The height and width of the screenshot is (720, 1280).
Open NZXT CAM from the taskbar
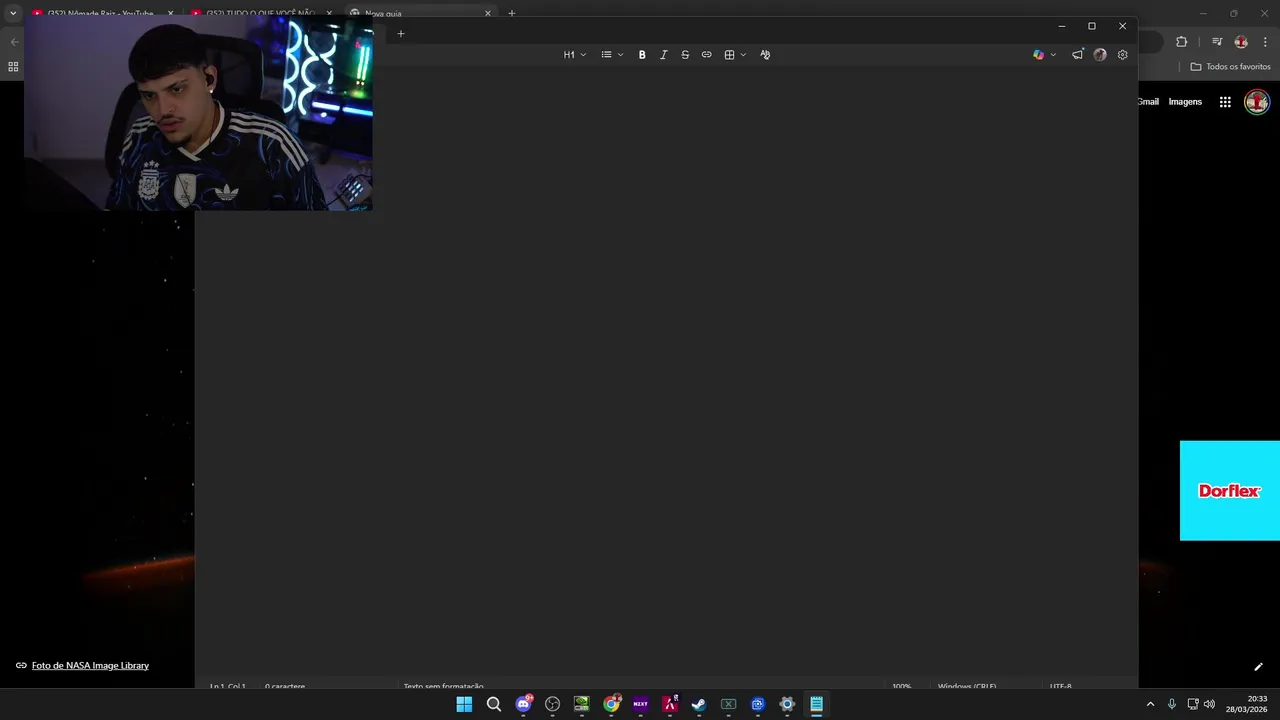(x=640, y=704)
